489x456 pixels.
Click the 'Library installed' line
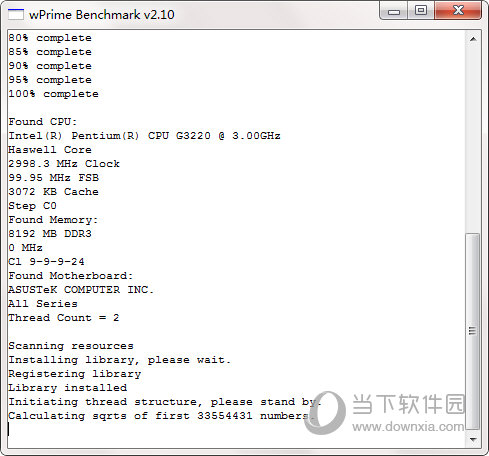tap(68, 388)
